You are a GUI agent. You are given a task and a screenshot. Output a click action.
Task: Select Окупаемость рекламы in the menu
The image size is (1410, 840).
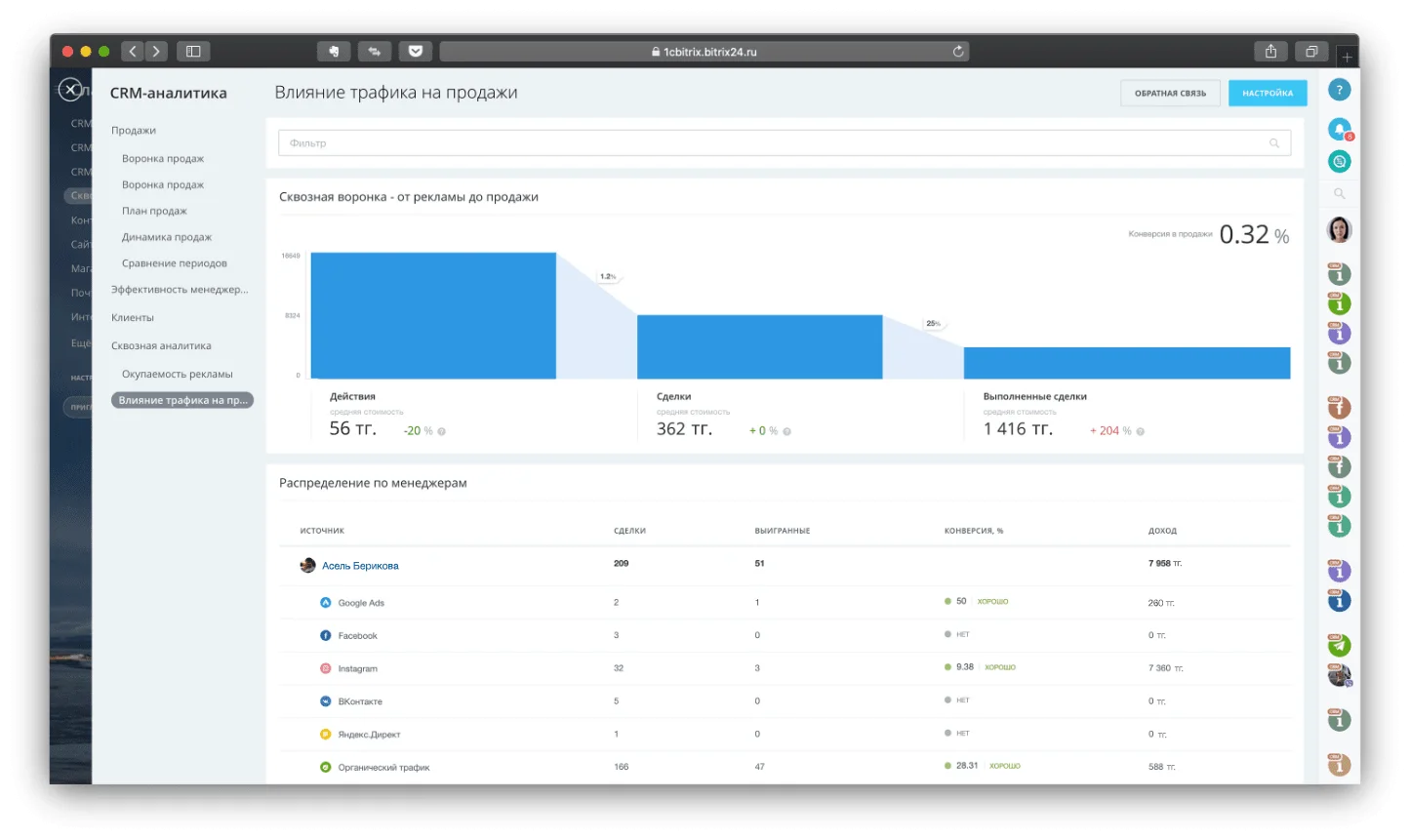(x=178, y=375)
